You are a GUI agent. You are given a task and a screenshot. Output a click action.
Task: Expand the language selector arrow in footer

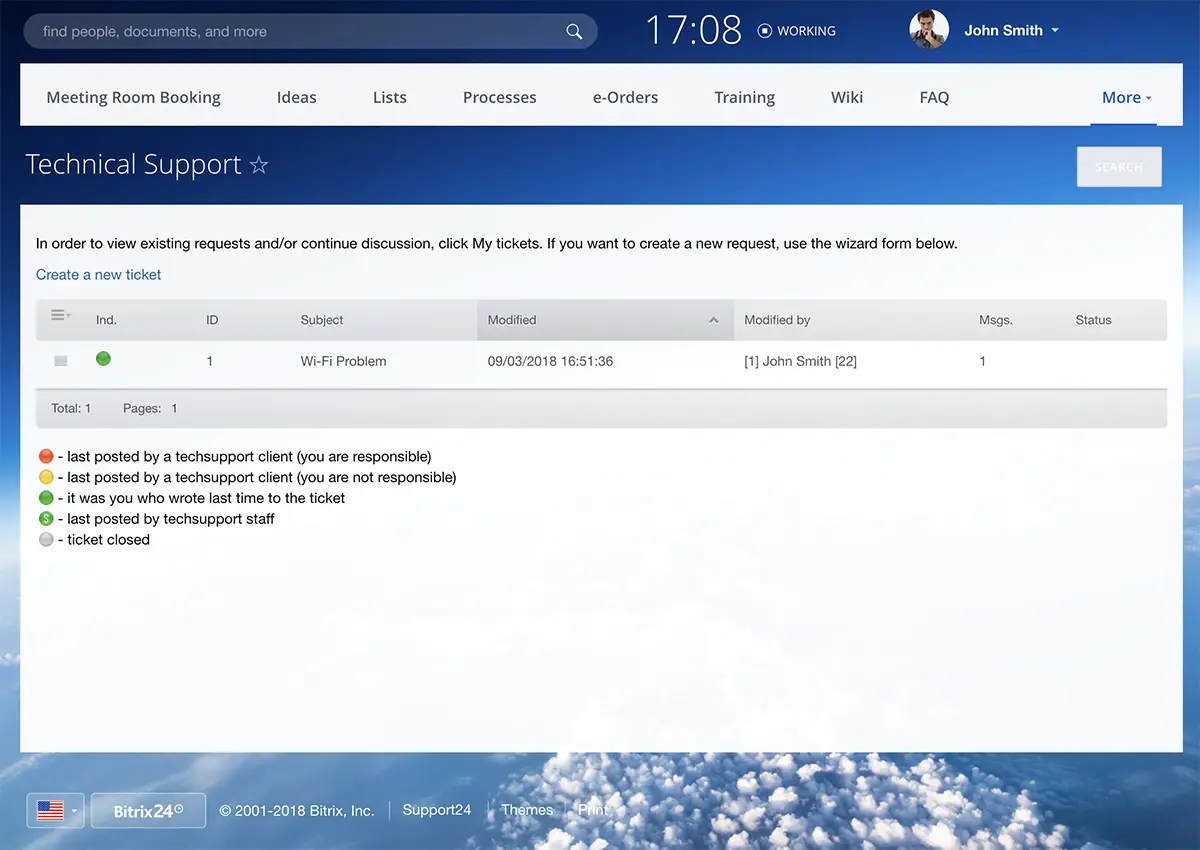coord(74,811)
